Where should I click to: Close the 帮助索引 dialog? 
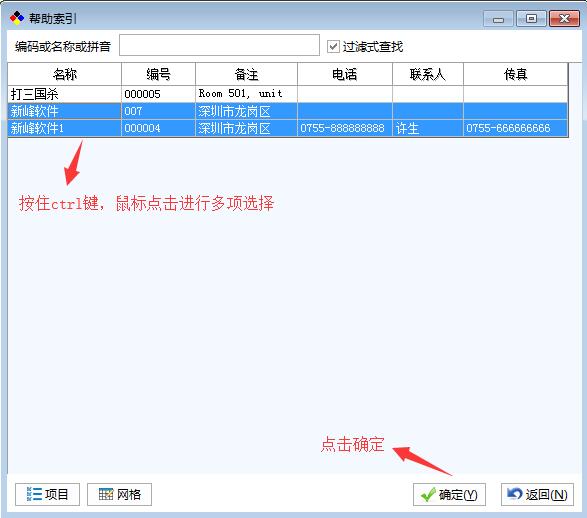coord(565,18)
